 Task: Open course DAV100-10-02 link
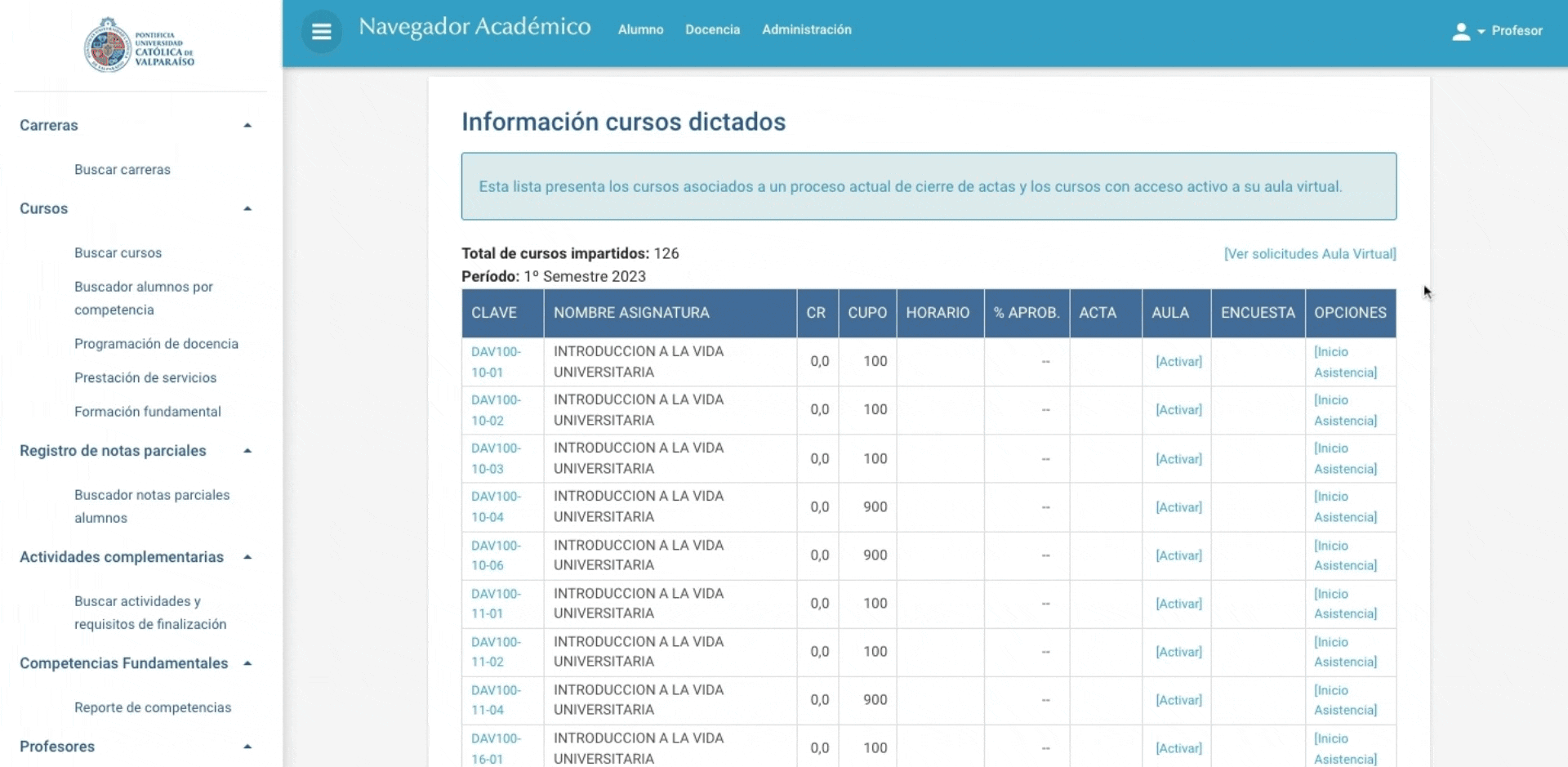[496, 410]
